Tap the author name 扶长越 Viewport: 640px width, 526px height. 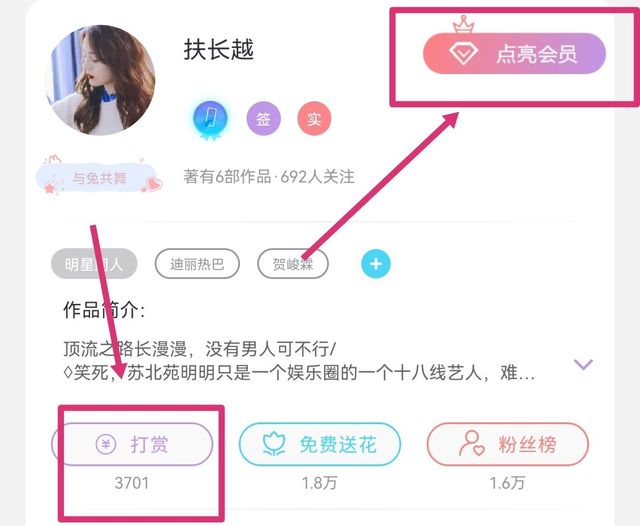[219, 50]
